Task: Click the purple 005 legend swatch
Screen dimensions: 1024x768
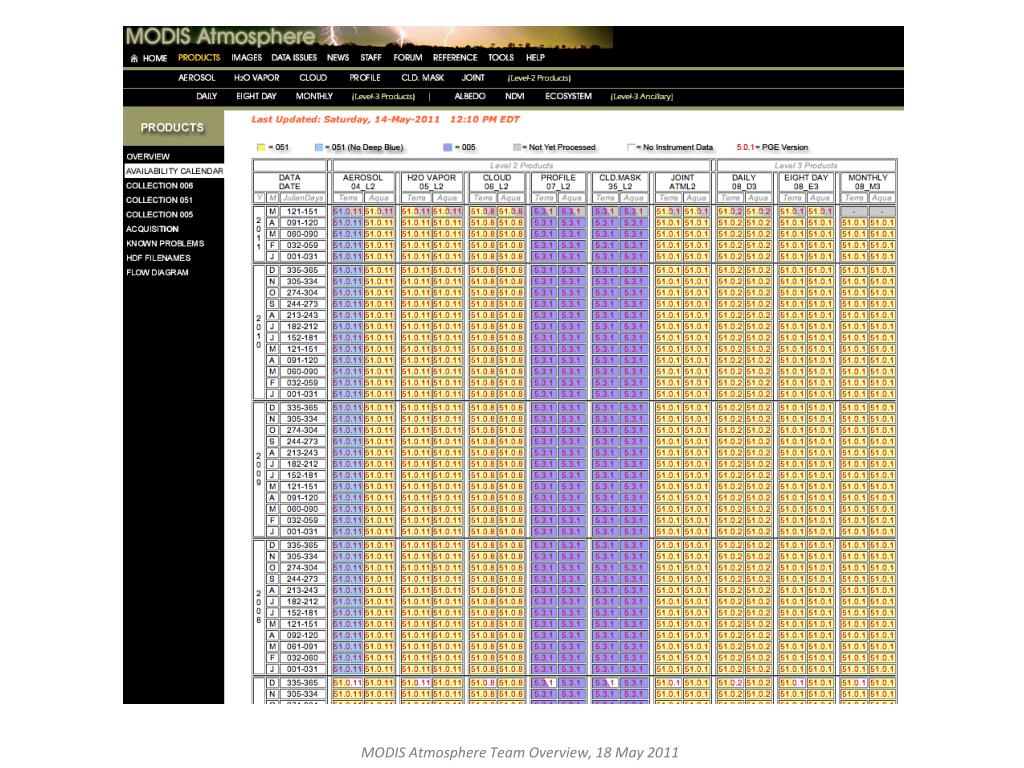Action: [x=447, y=148]
